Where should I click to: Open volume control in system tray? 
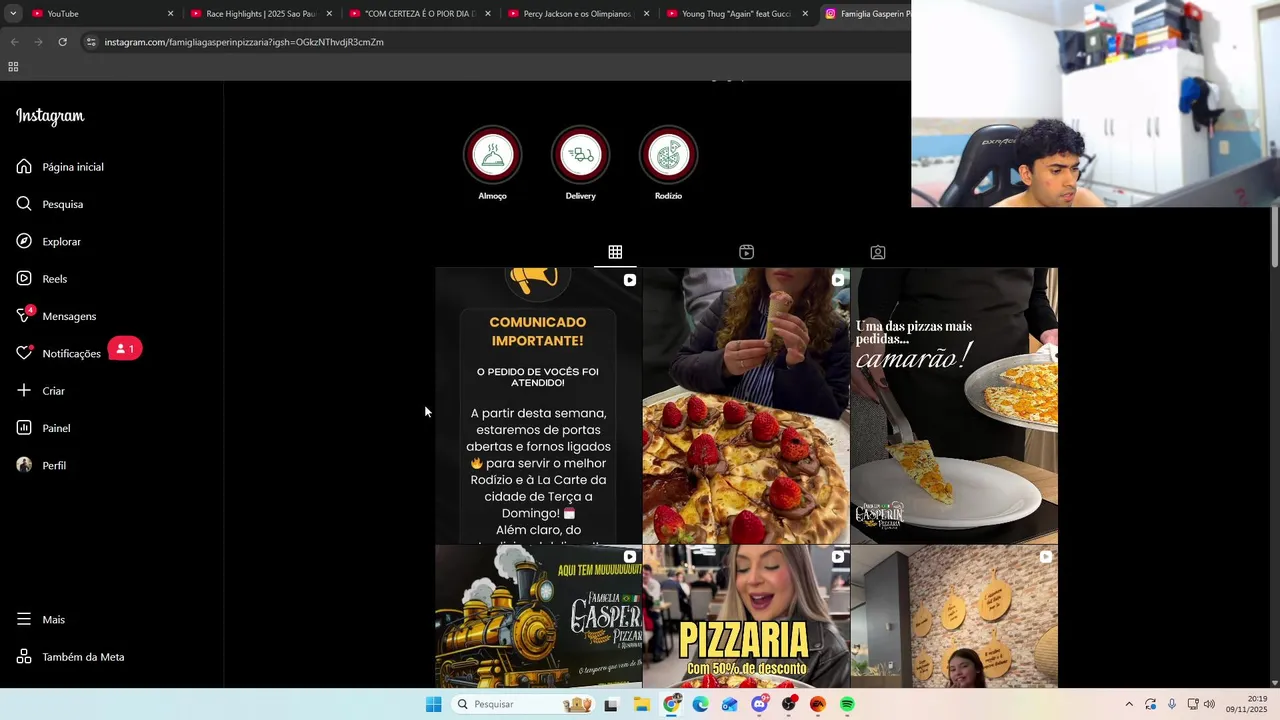[x=1209, y=704]
